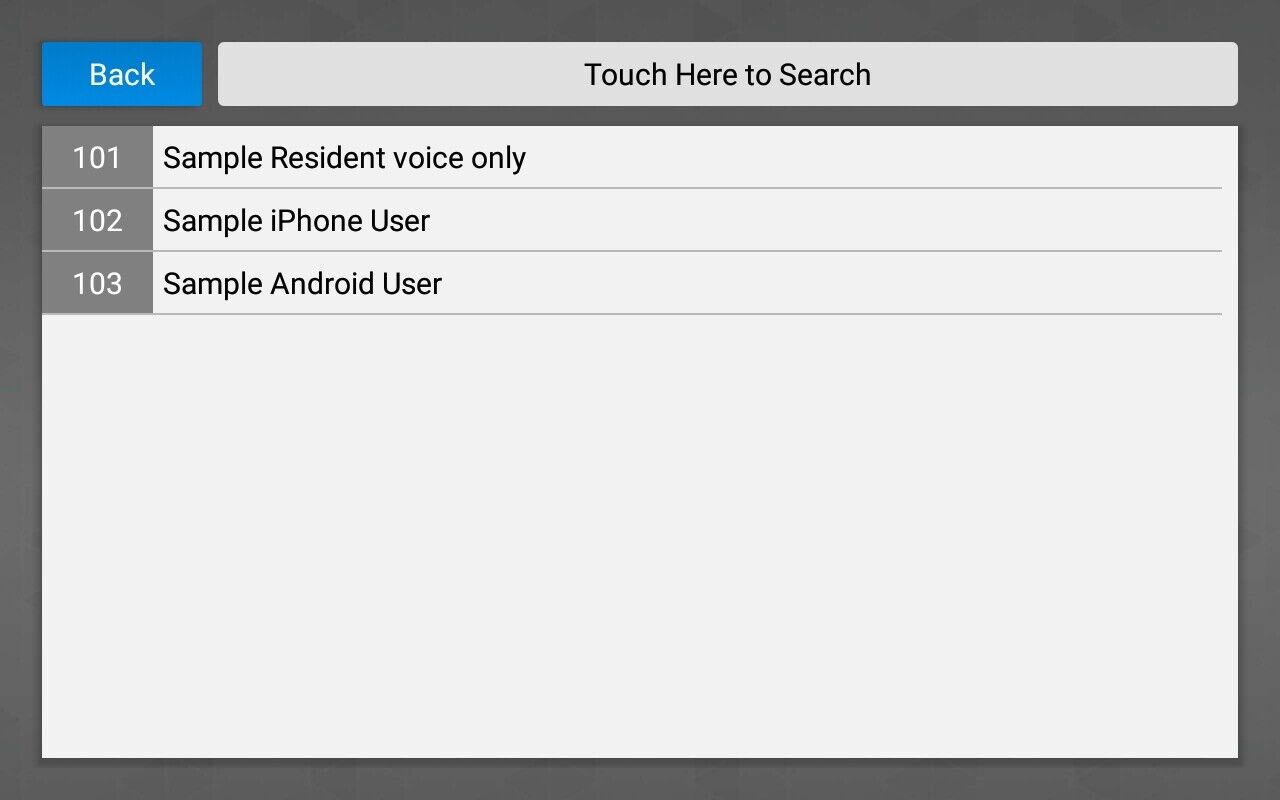Focus the directory search field
Viewport: 1280px width, 800px height.
tap(727, 74)
